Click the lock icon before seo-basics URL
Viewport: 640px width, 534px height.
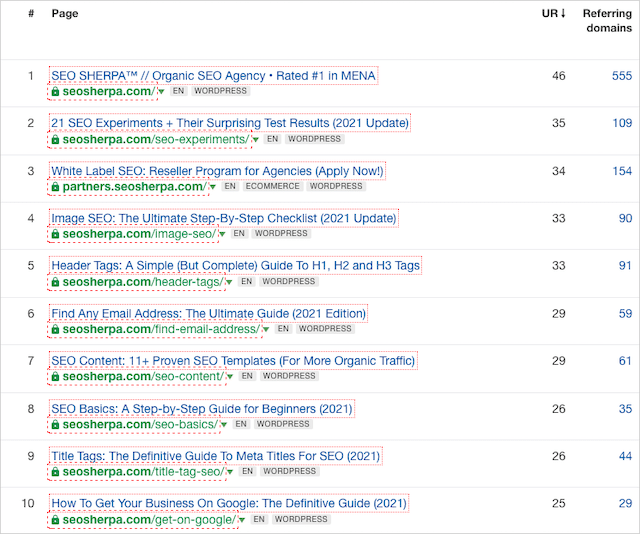tap(56, 425)
